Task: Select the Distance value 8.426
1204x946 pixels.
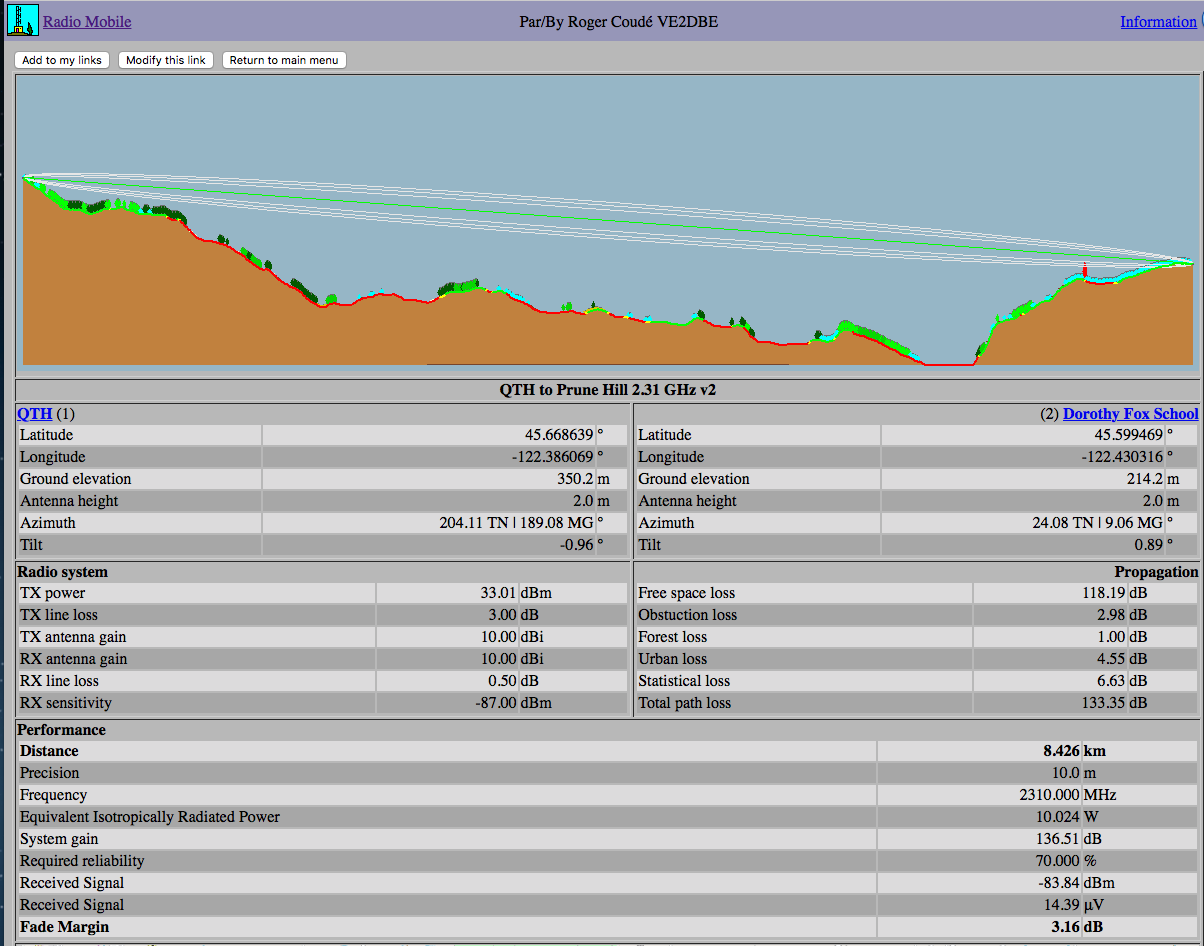Action: click(x=1061, y=751)
